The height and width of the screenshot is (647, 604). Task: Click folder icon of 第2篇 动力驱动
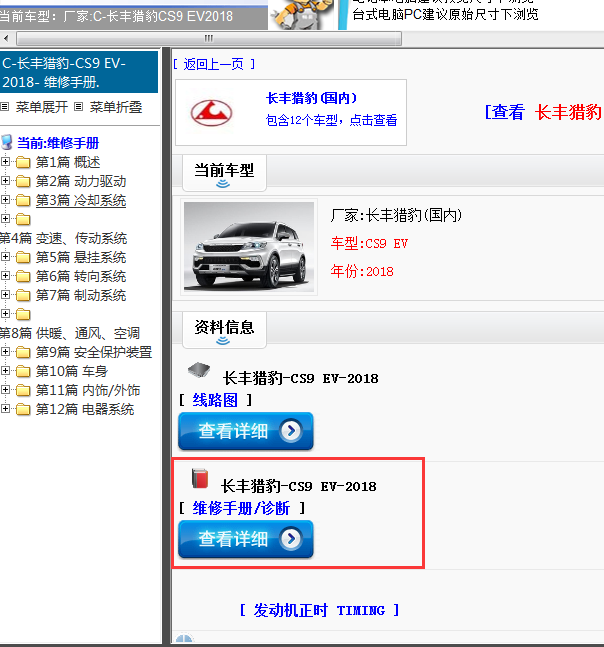point(23,182)
